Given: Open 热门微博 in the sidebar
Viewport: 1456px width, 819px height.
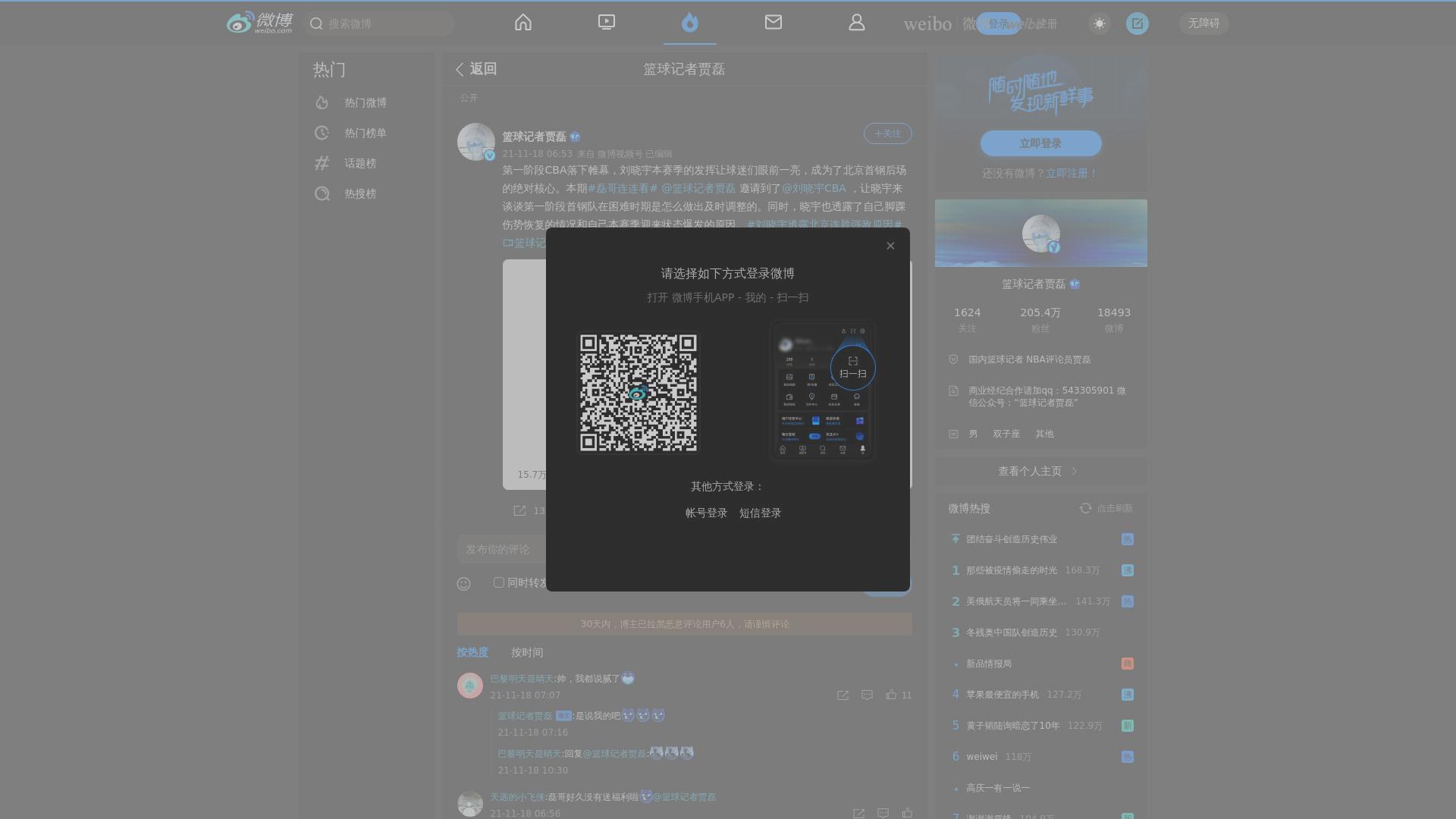Looking at the screenshot, I should (366, 102).
